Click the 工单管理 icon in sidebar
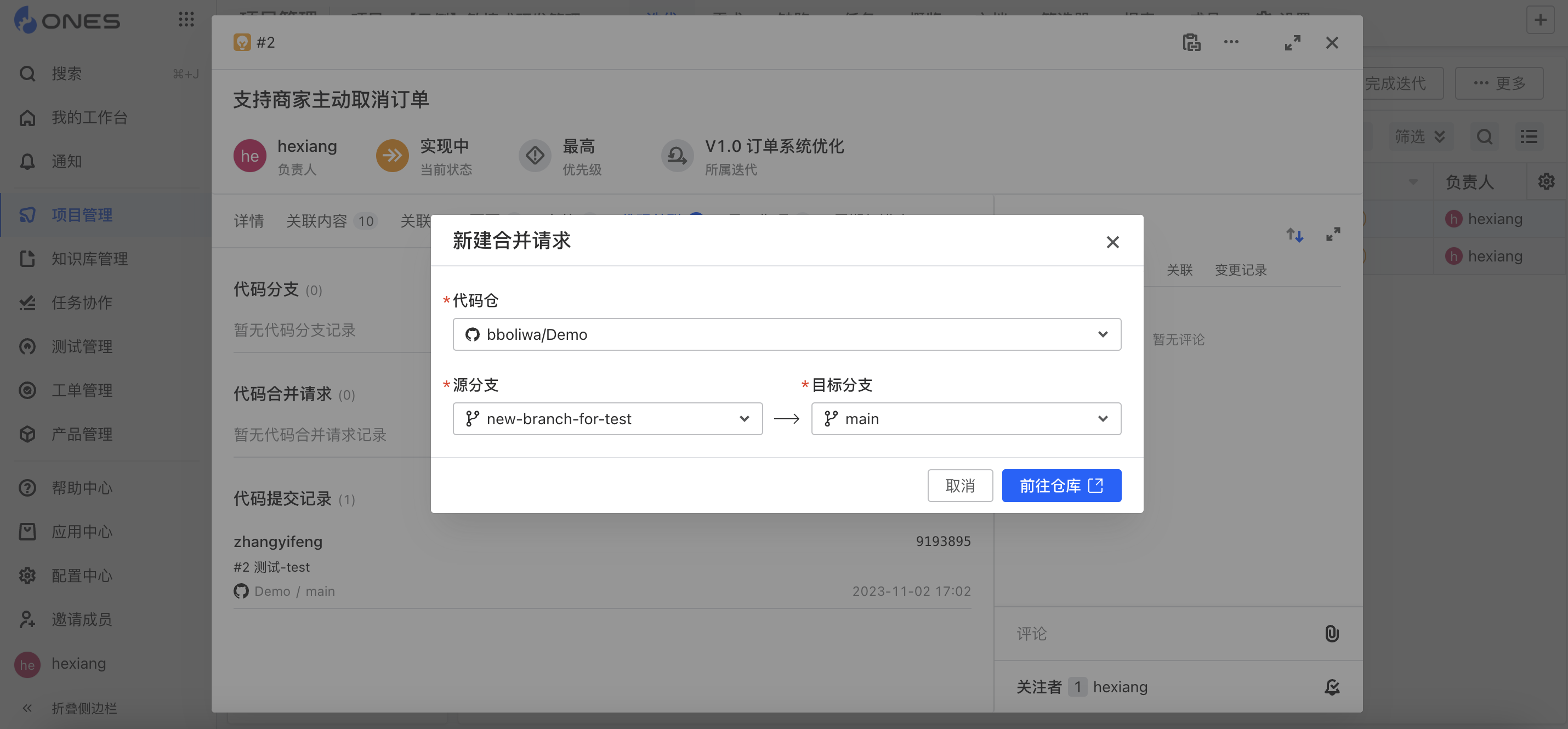 [x=27, y=390]
